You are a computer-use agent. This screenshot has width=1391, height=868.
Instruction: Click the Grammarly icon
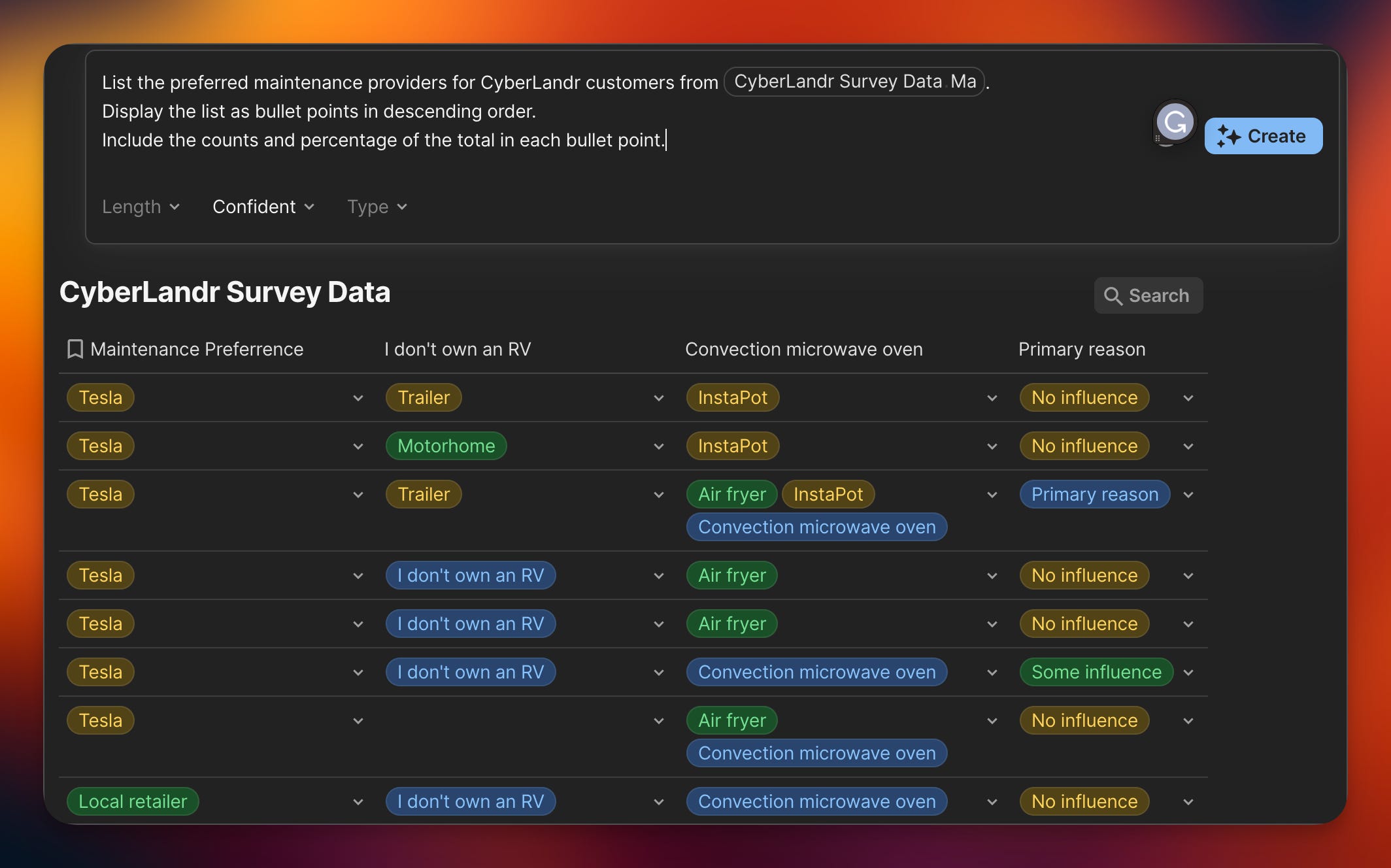[1174, 122]
